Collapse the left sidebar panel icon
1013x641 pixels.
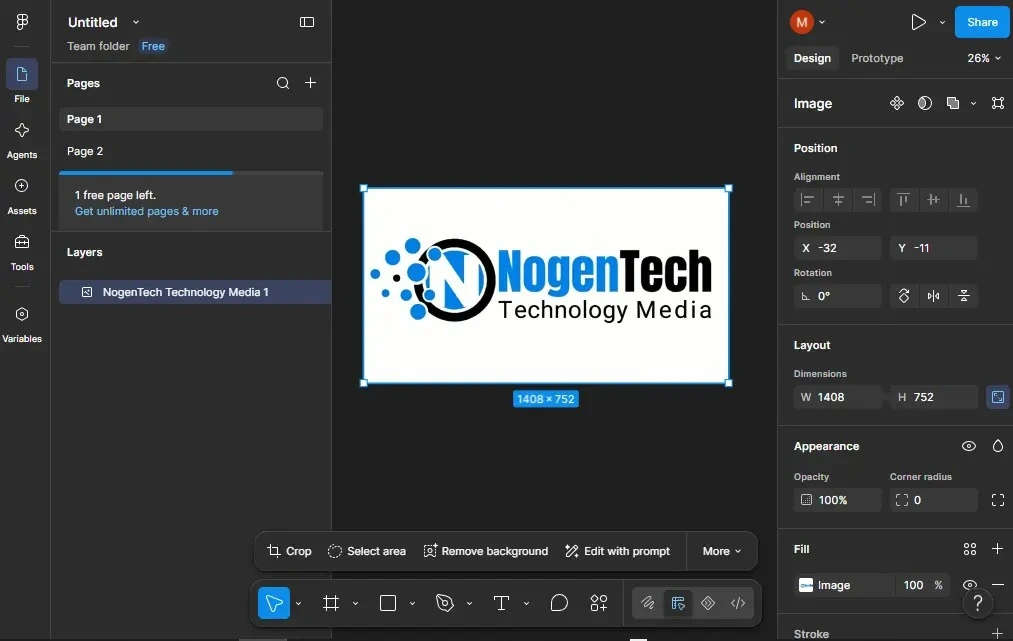(307, 22)
